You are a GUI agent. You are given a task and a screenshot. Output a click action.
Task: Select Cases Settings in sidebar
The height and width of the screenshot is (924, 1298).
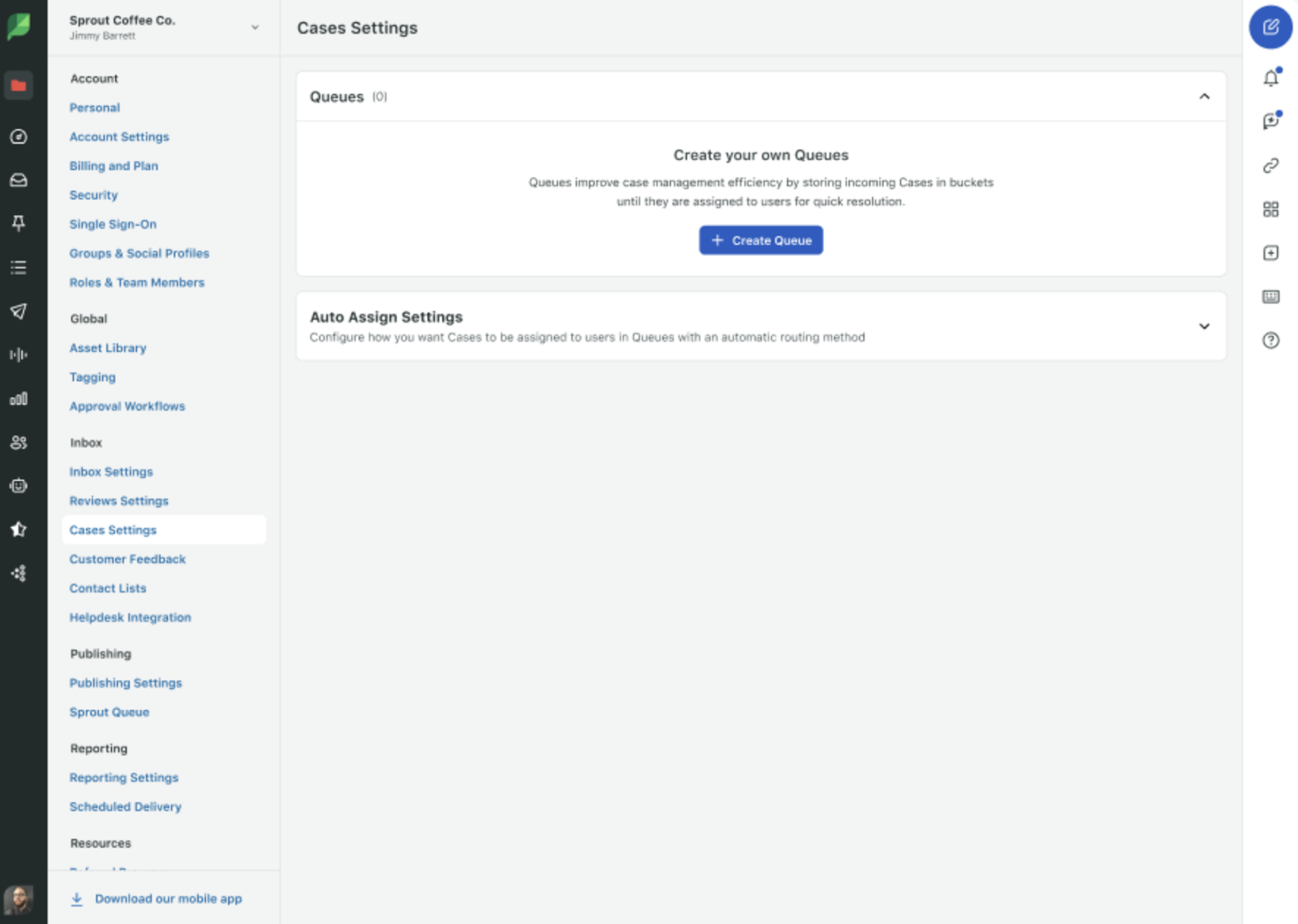coord(164,530)
